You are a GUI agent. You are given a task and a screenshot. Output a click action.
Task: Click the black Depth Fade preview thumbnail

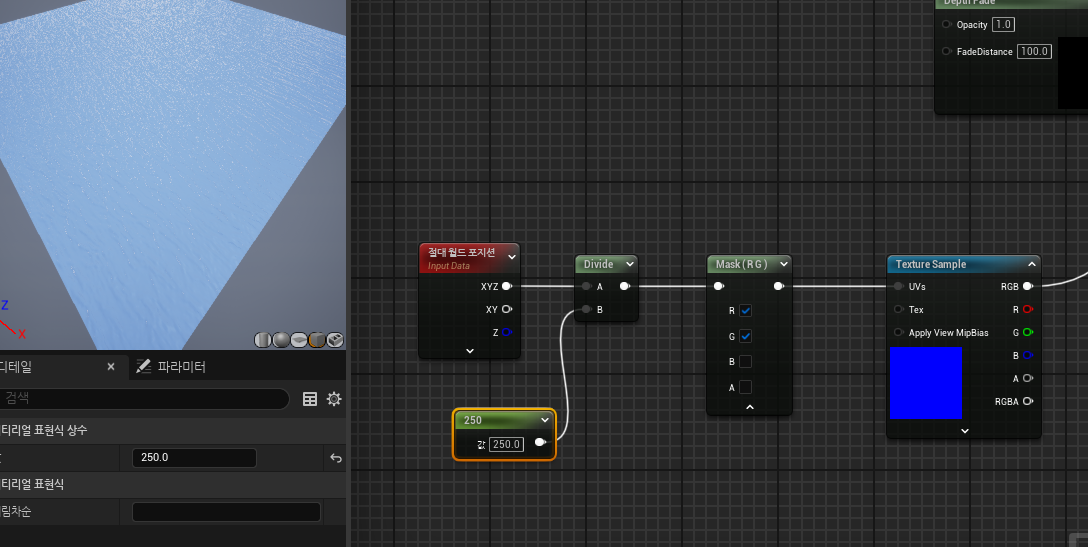coord(1073,73)
